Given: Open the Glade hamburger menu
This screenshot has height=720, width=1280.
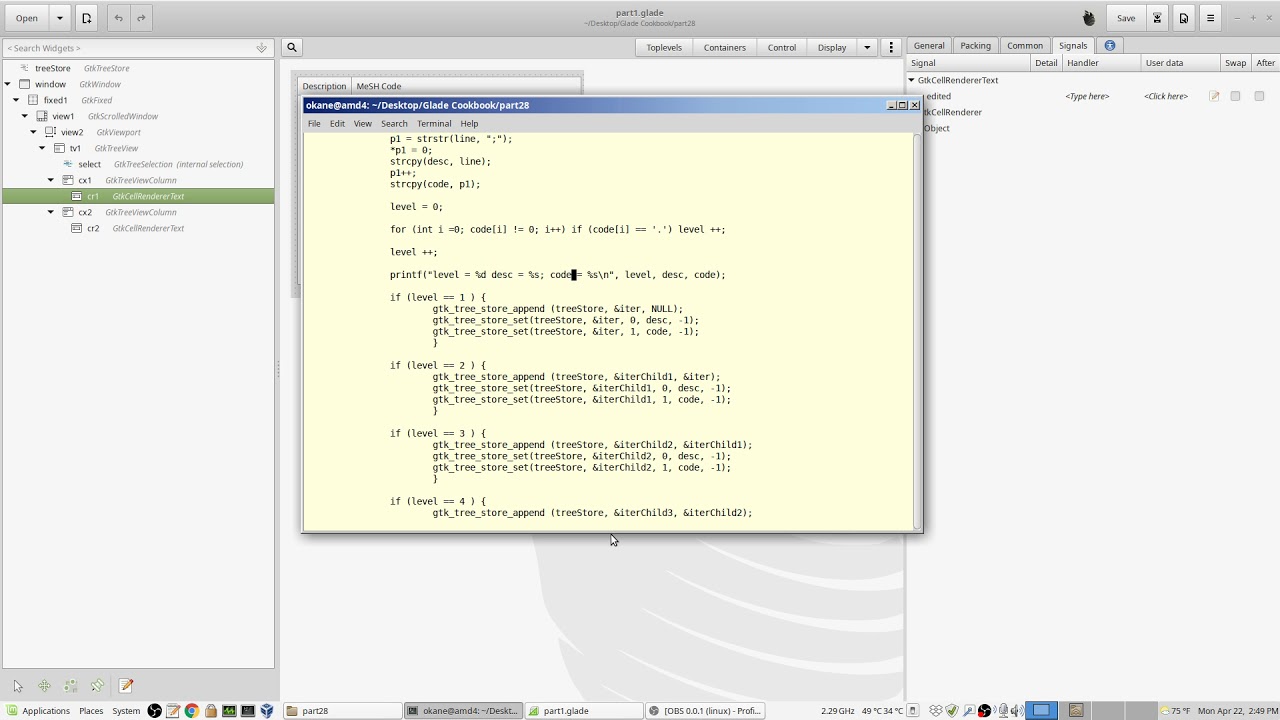Looking at the screenshot, I should tap(1210, 18).
